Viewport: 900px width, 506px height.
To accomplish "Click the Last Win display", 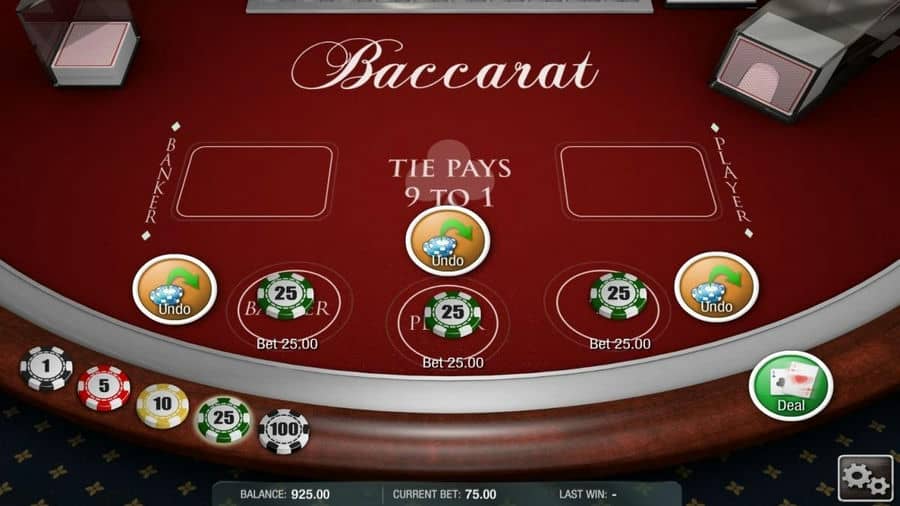I will [x=588, y=494].
